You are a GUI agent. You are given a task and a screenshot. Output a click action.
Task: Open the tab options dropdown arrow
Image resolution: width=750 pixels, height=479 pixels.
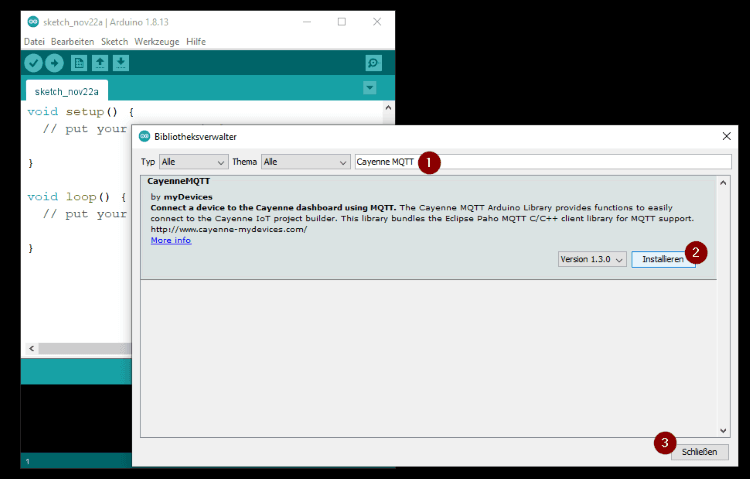(x=370, y=88)
